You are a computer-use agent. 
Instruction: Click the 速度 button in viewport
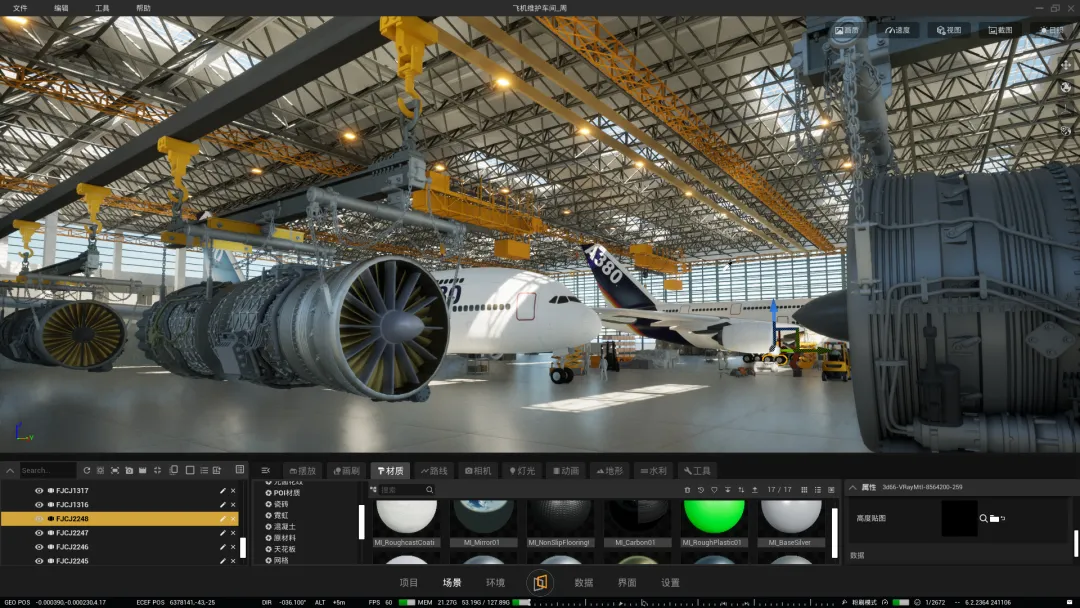click(x=897, y=30)
